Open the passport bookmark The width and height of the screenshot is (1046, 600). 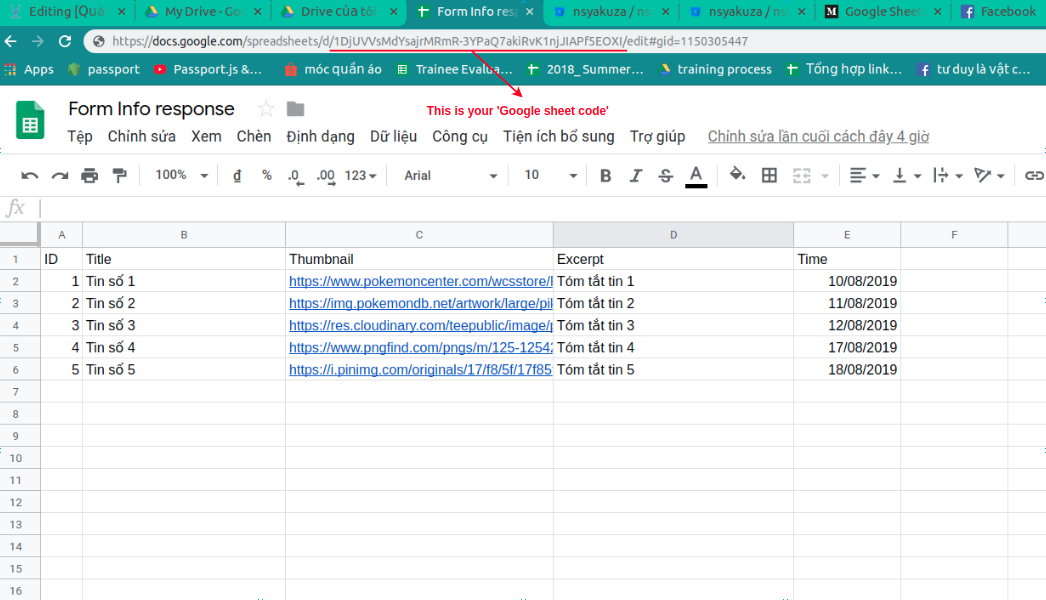pos(104,69)
